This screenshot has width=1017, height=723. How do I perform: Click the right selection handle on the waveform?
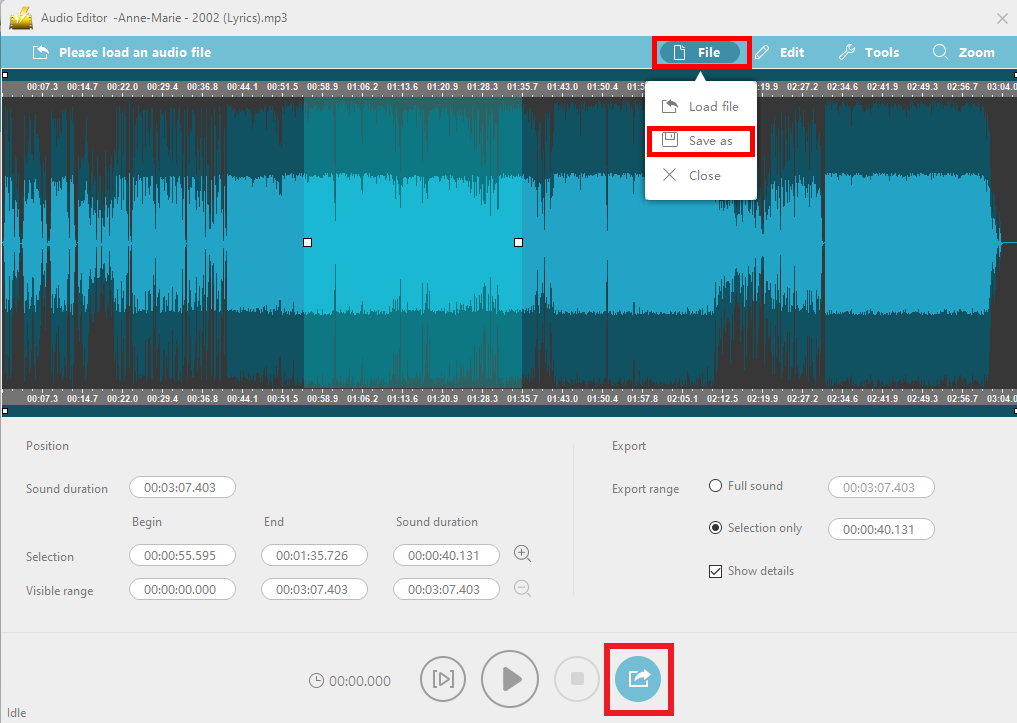518,243
